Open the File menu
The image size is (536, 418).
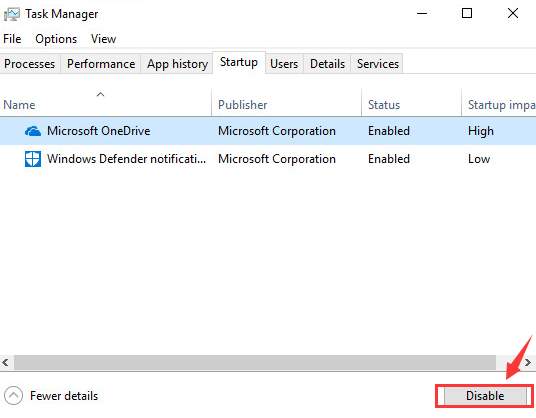(x=12, y=39)
